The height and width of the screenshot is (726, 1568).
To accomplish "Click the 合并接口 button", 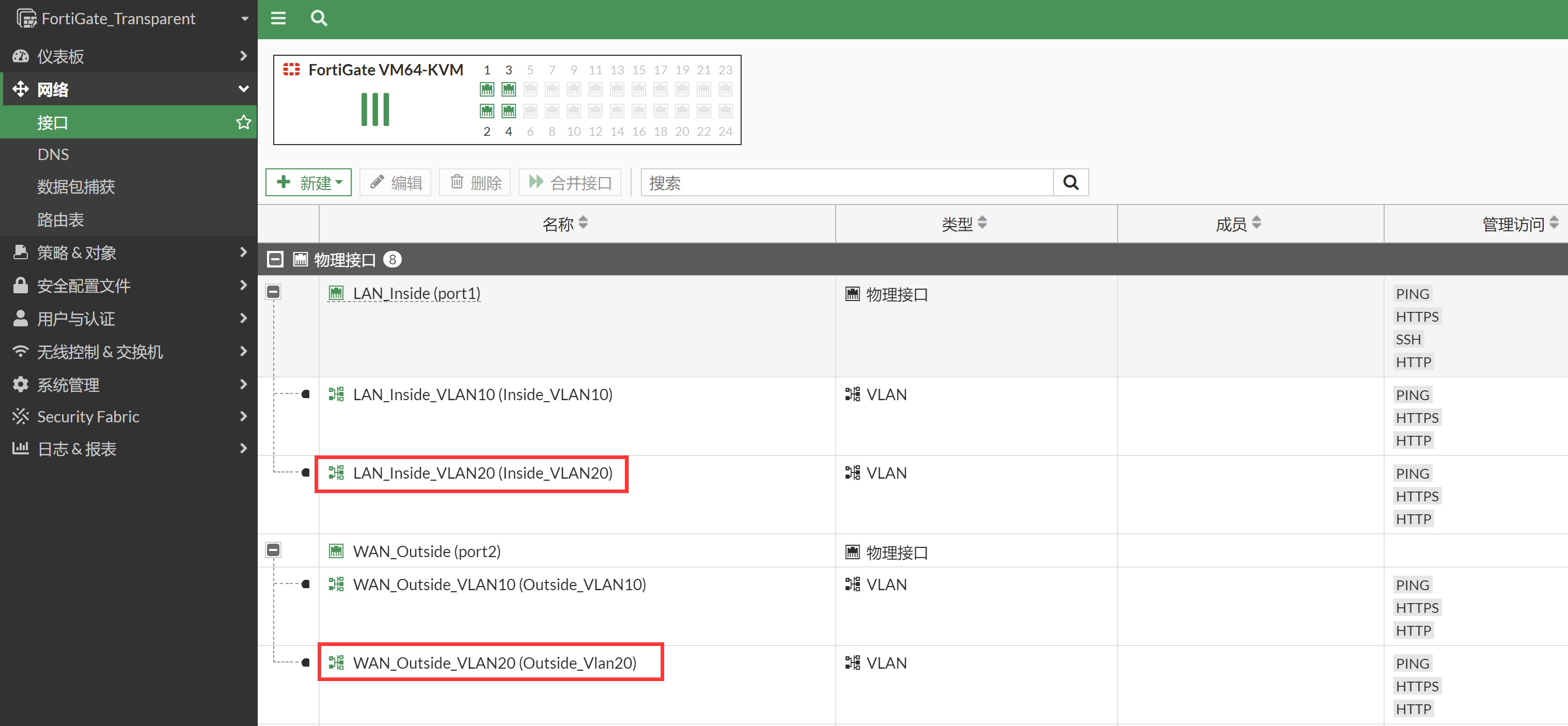I will (570, 183).
